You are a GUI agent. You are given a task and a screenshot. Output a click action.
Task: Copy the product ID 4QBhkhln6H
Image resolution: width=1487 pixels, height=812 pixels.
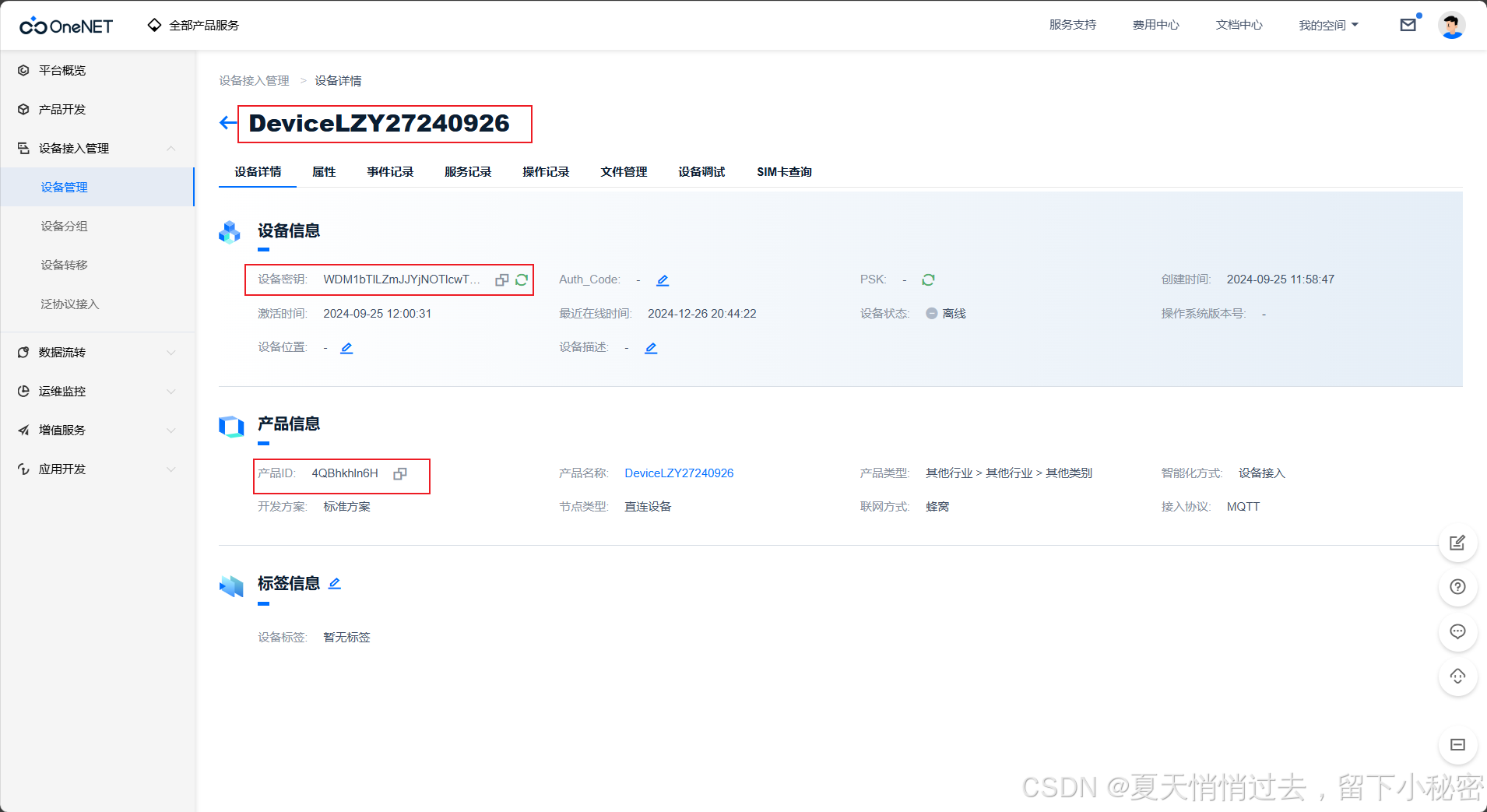coord(400,473)
